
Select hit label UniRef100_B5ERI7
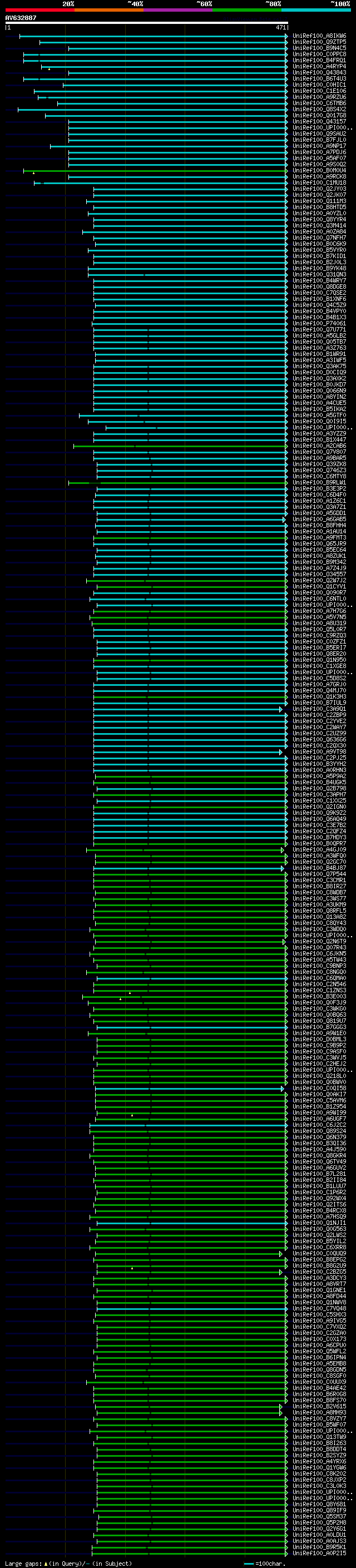coord(319,647)
